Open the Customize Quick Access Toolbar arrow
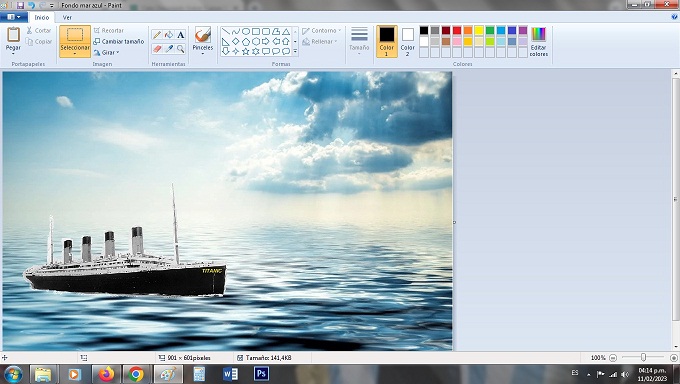This screenshot has height=384, width=680. coord(52,5)
